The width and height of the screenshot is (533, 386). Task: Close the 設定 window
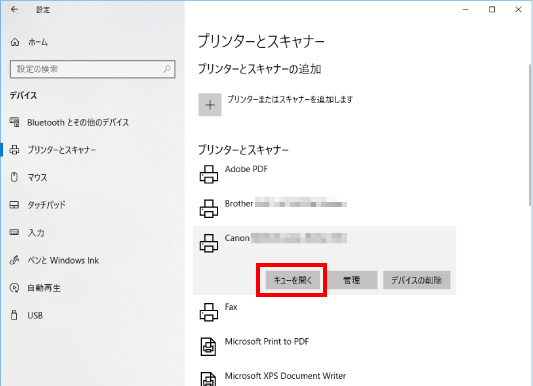coord(518,10)
